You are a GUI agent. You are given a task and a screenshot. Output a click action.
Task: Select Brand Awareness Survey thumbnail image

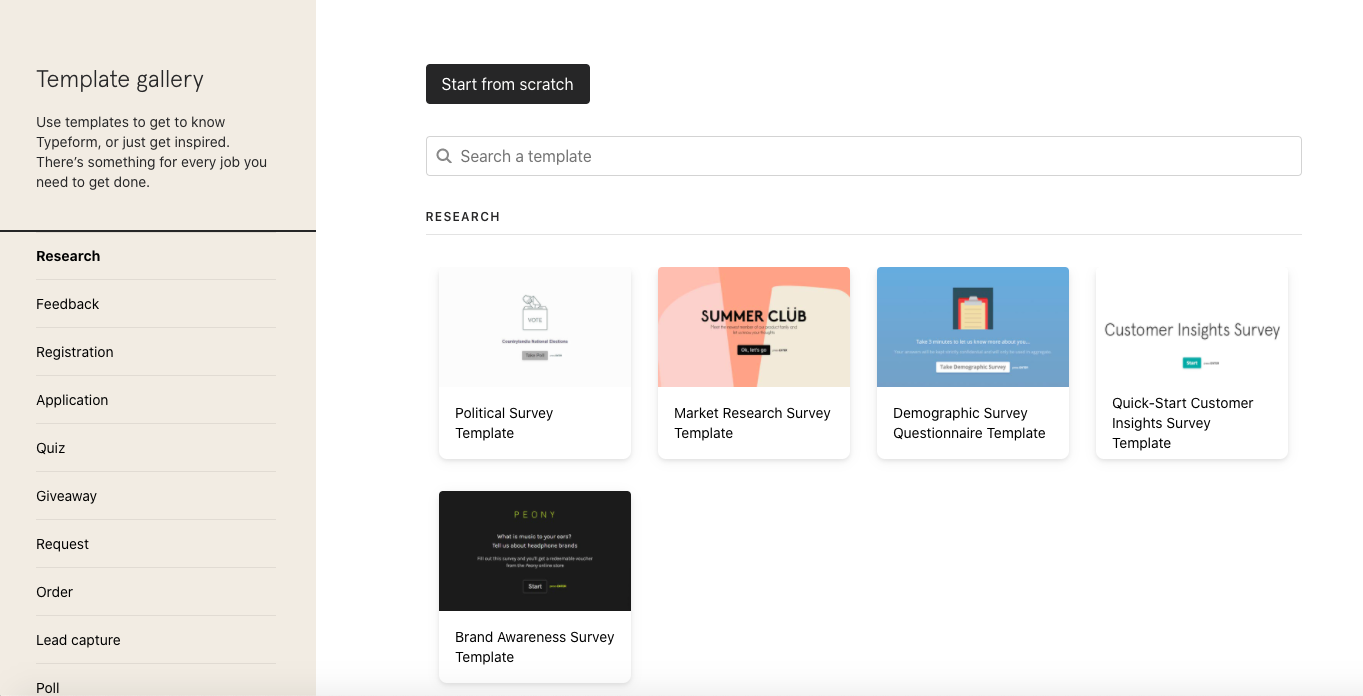[x=535, y=551]
